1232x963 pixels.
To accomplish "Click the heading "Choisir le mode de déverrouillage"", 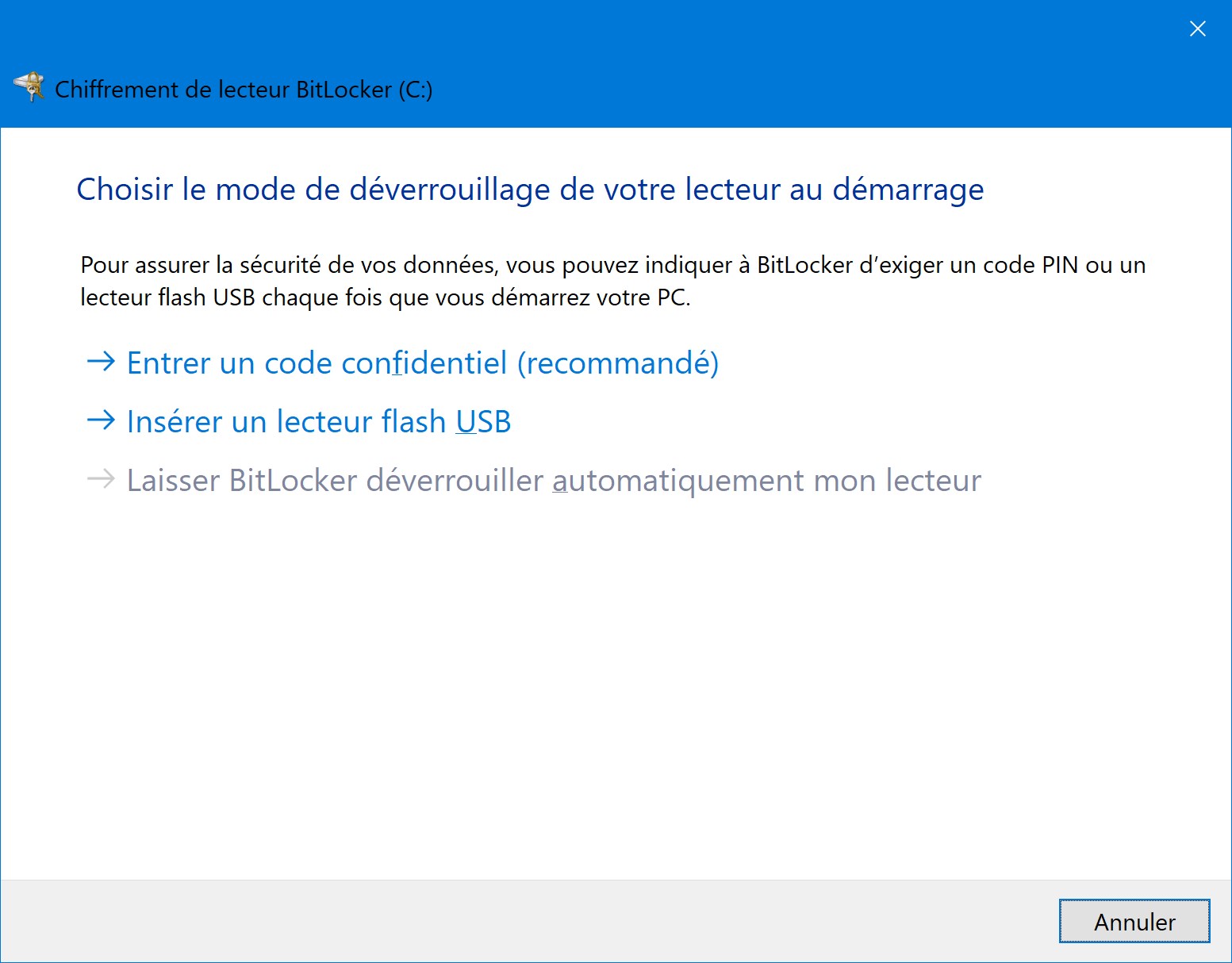I will point(530,190).
